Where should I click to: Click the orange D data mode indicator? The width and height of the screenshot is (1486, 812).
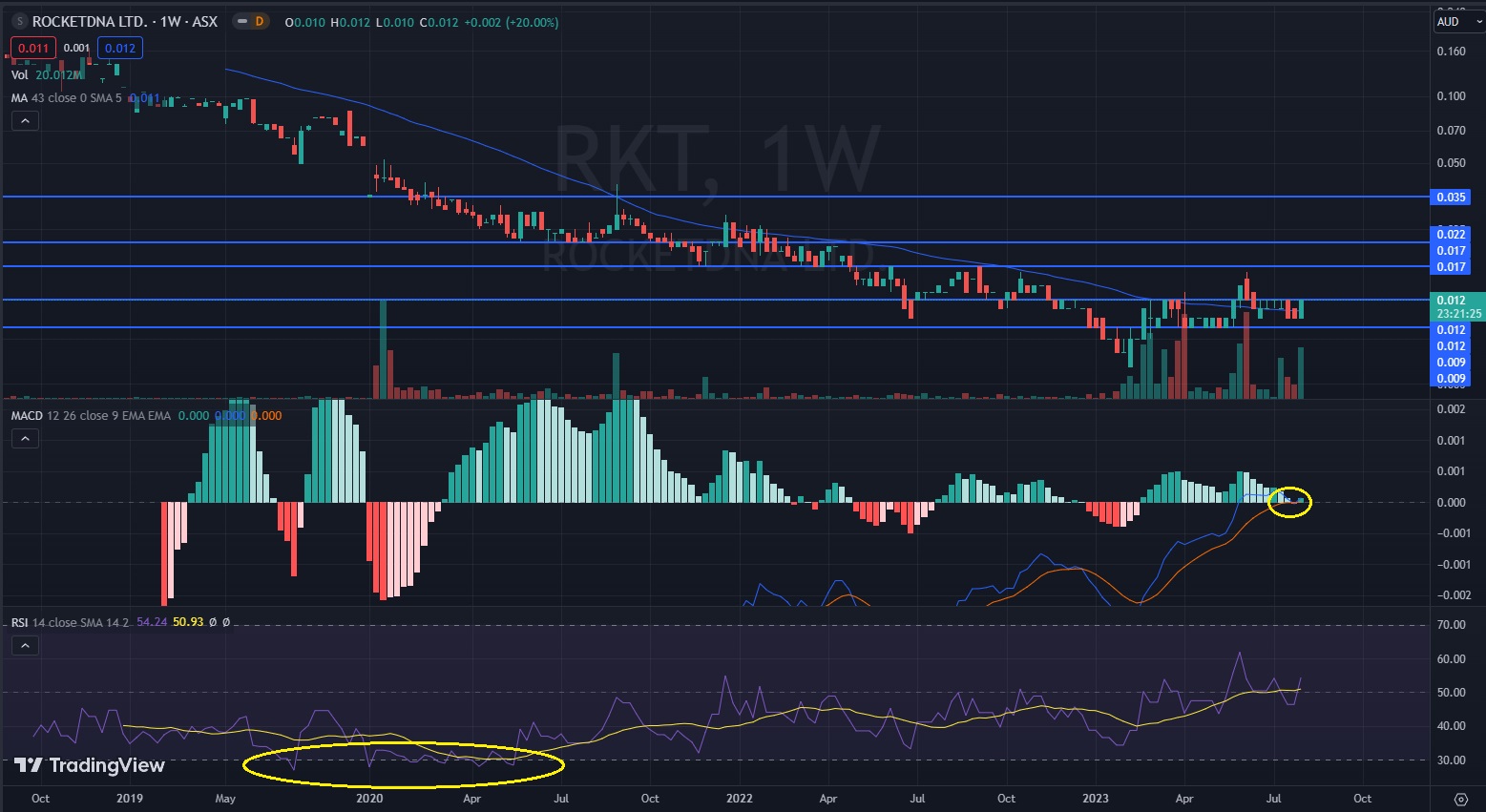click(259, 21)
